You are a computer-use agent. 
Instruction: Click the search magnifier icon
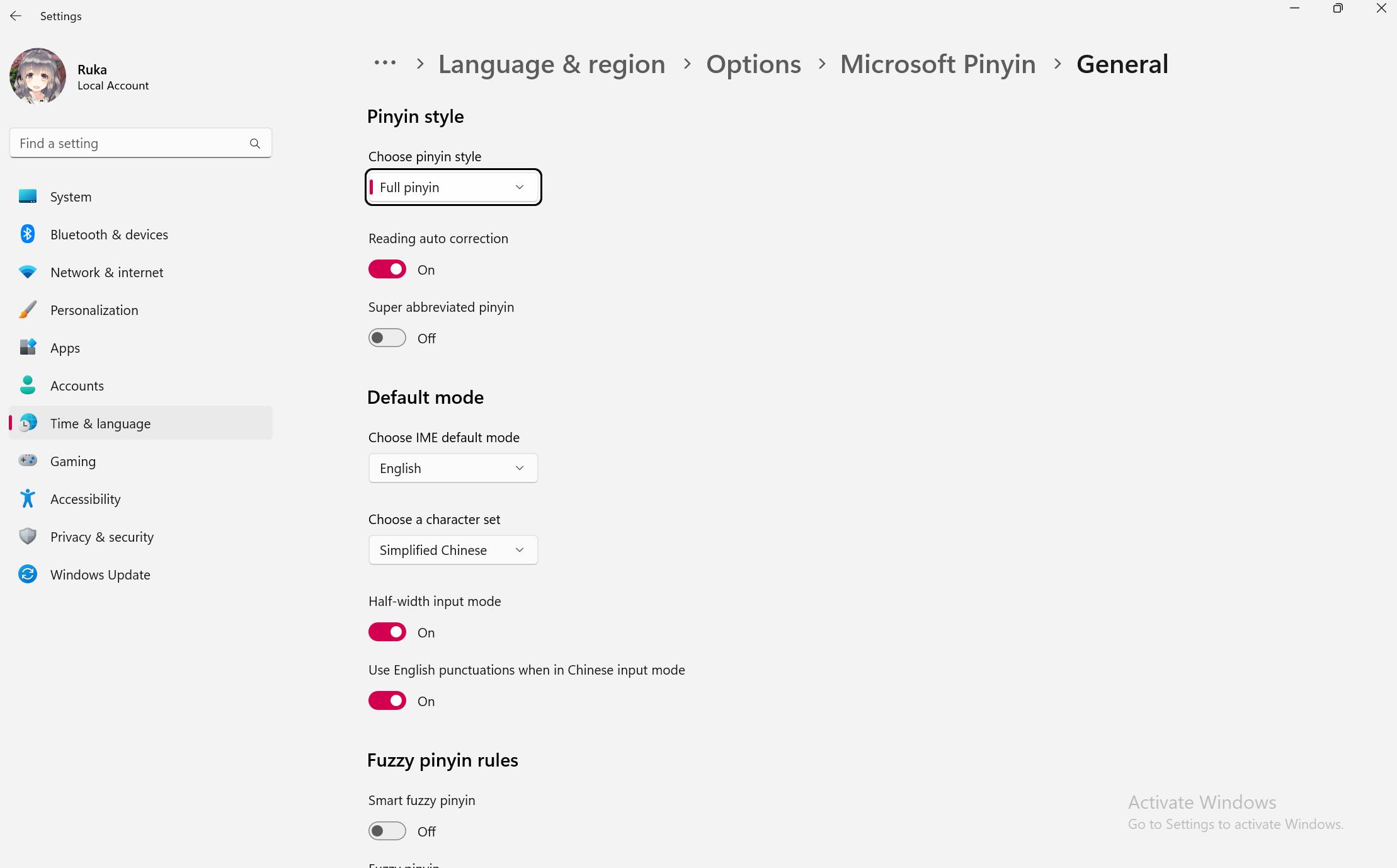pos(254,144)
